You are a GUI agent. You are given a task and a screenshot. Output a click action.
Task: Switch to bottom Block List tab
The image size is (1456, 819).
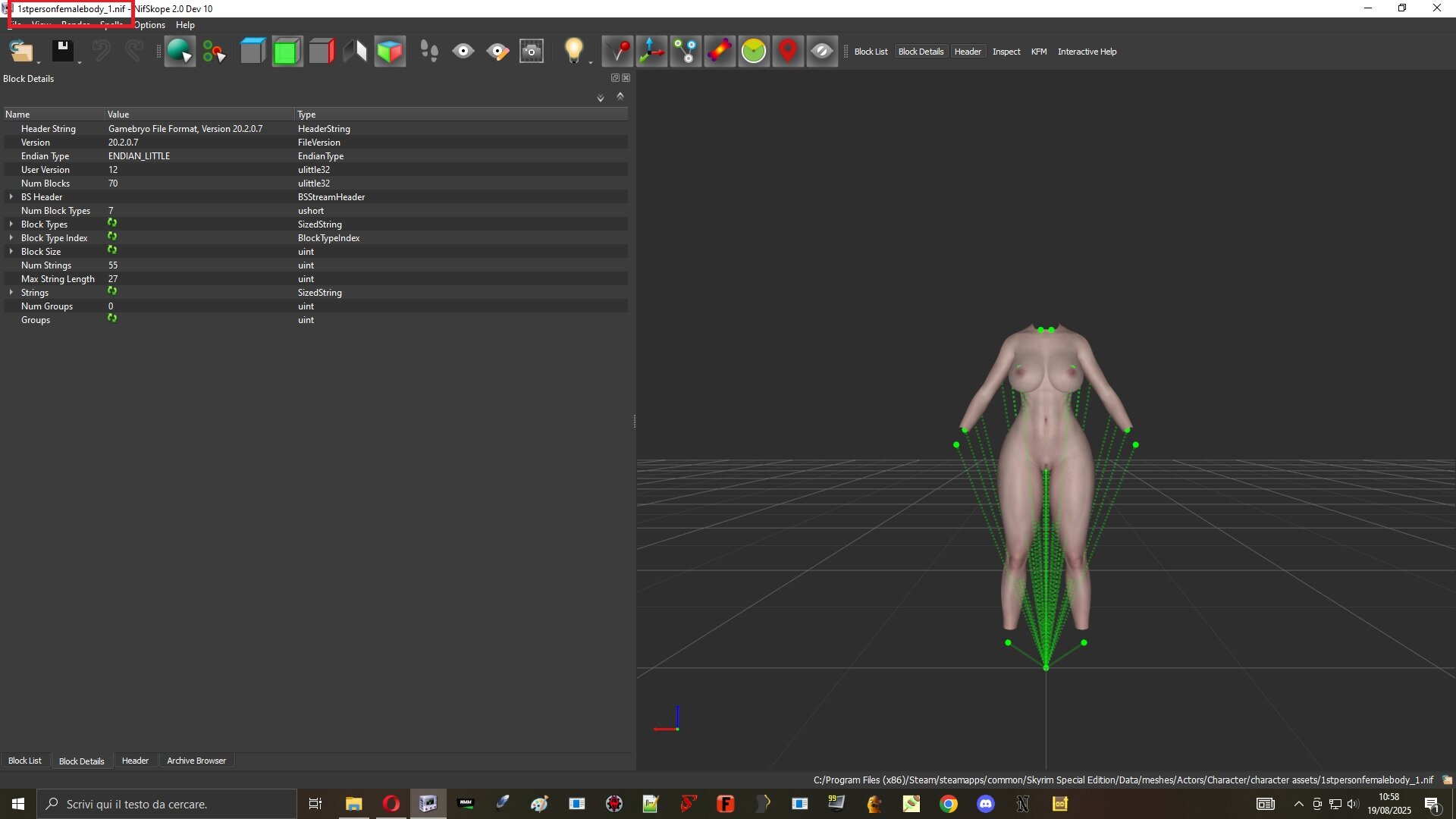(x=25, y=761)
